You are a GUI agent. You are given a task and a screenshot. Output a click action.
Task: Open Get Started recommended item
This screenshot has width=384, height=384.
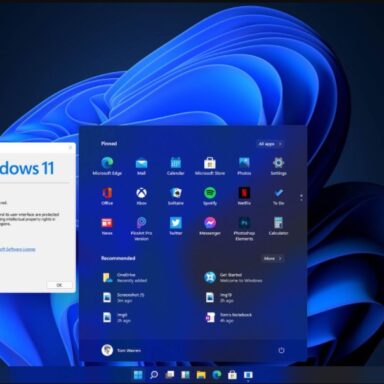click(233, 278)
